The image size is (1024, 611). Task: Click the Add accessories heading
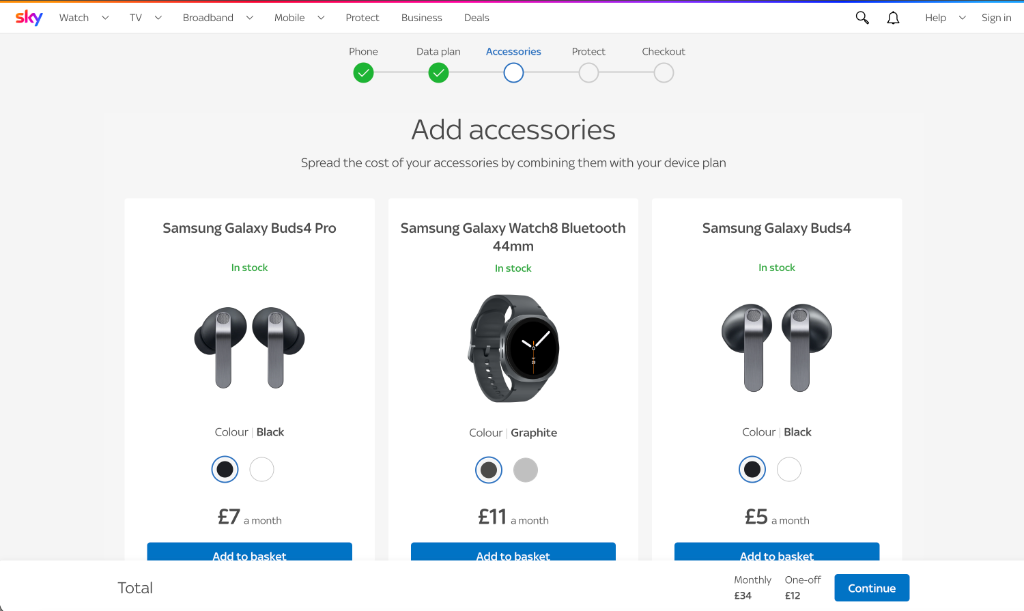click(x=513, y=129)
